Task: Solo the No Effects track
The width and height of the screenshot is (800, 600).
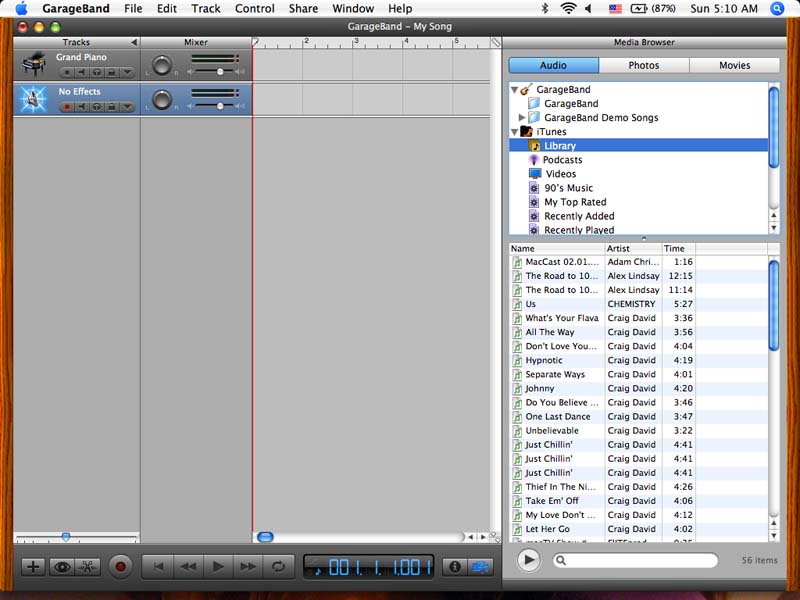Action: tap(96, 107)
